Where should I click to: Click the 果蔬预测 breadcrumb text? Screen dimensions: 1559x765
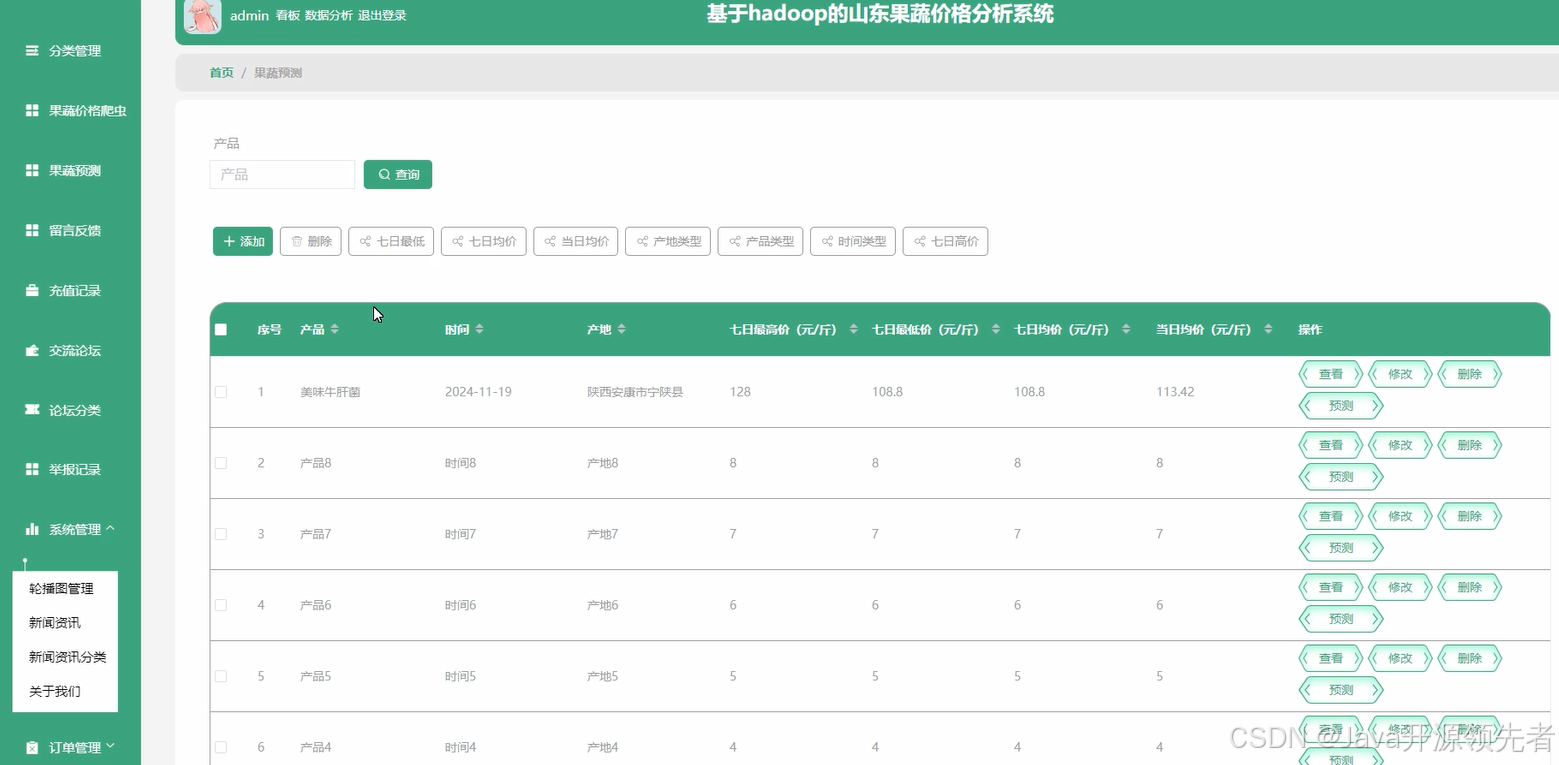[278, 73]
